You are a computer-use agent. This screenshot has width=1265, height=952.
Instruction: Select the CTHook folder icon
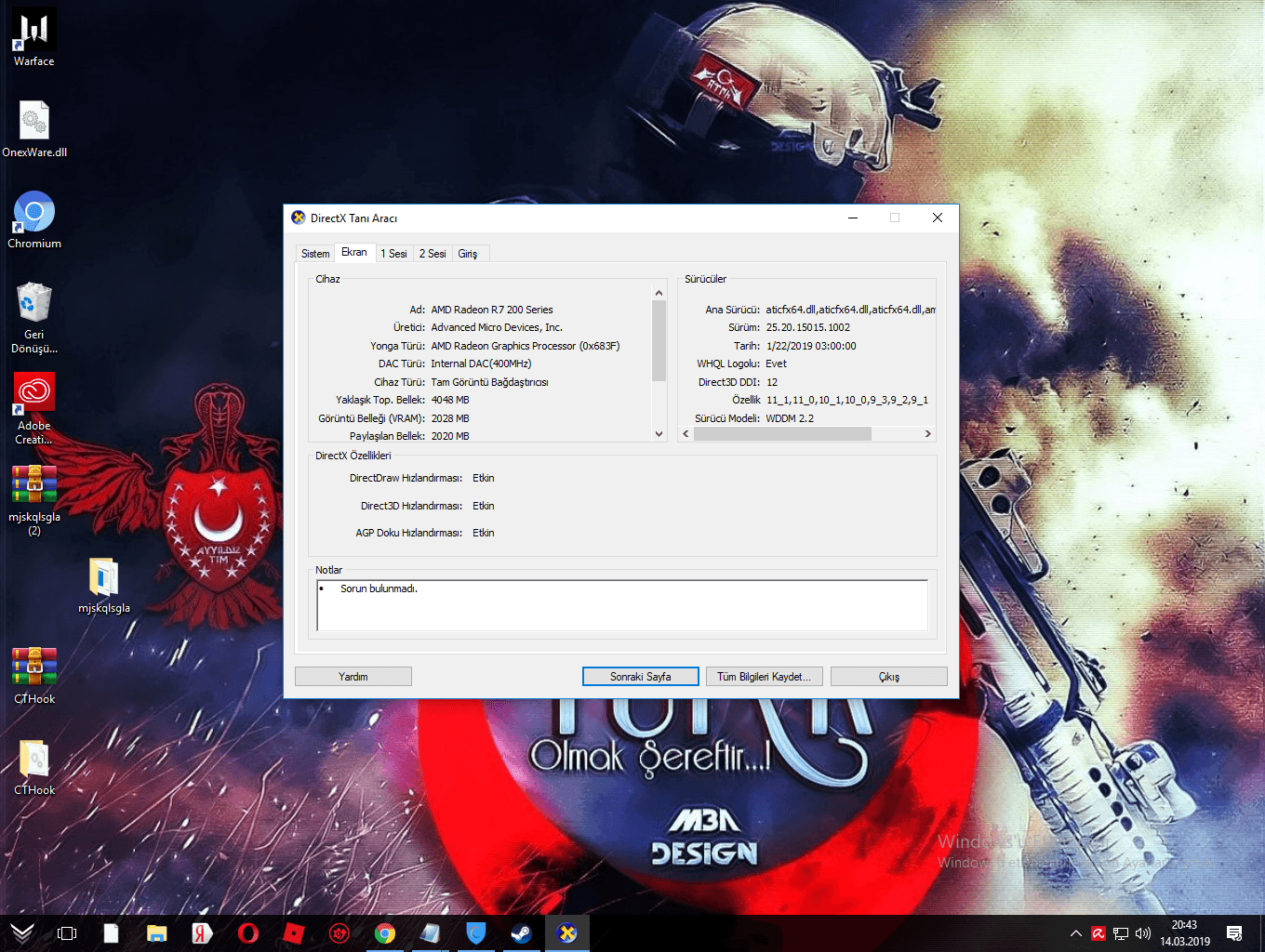click(34, 766)
